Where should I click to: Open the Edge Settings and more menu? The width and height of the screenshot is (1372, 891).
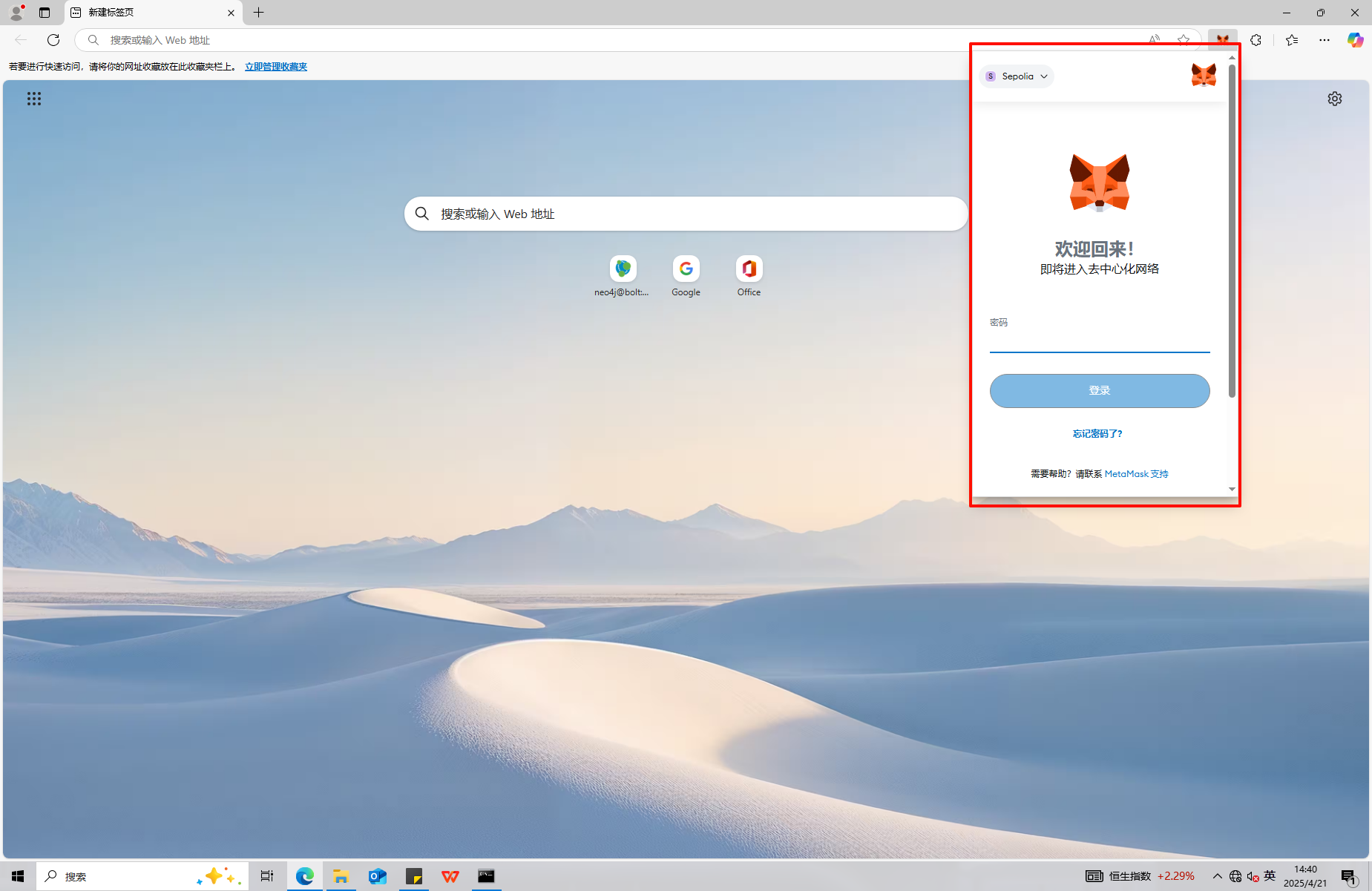point(1325,40)
